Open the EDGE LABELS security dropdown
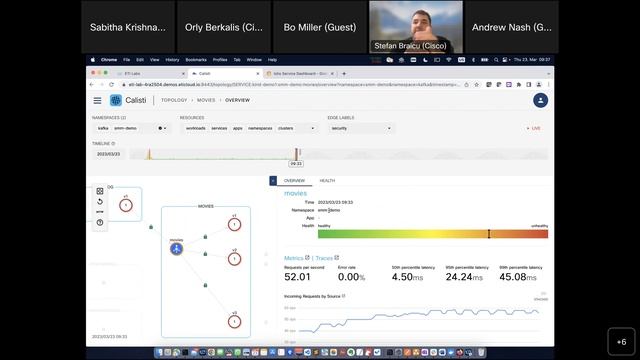 pyautogui.click(x=361, y=128)
